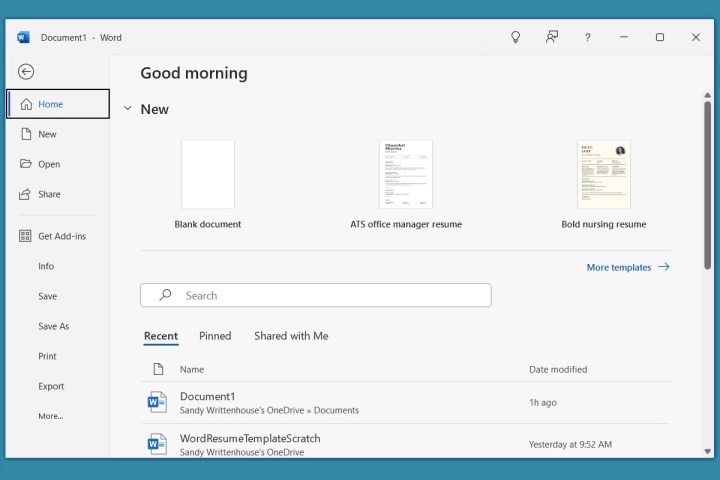Click Save As in the sidebar
This screenshot has width=720, height=480.
(x=53, y=326)
